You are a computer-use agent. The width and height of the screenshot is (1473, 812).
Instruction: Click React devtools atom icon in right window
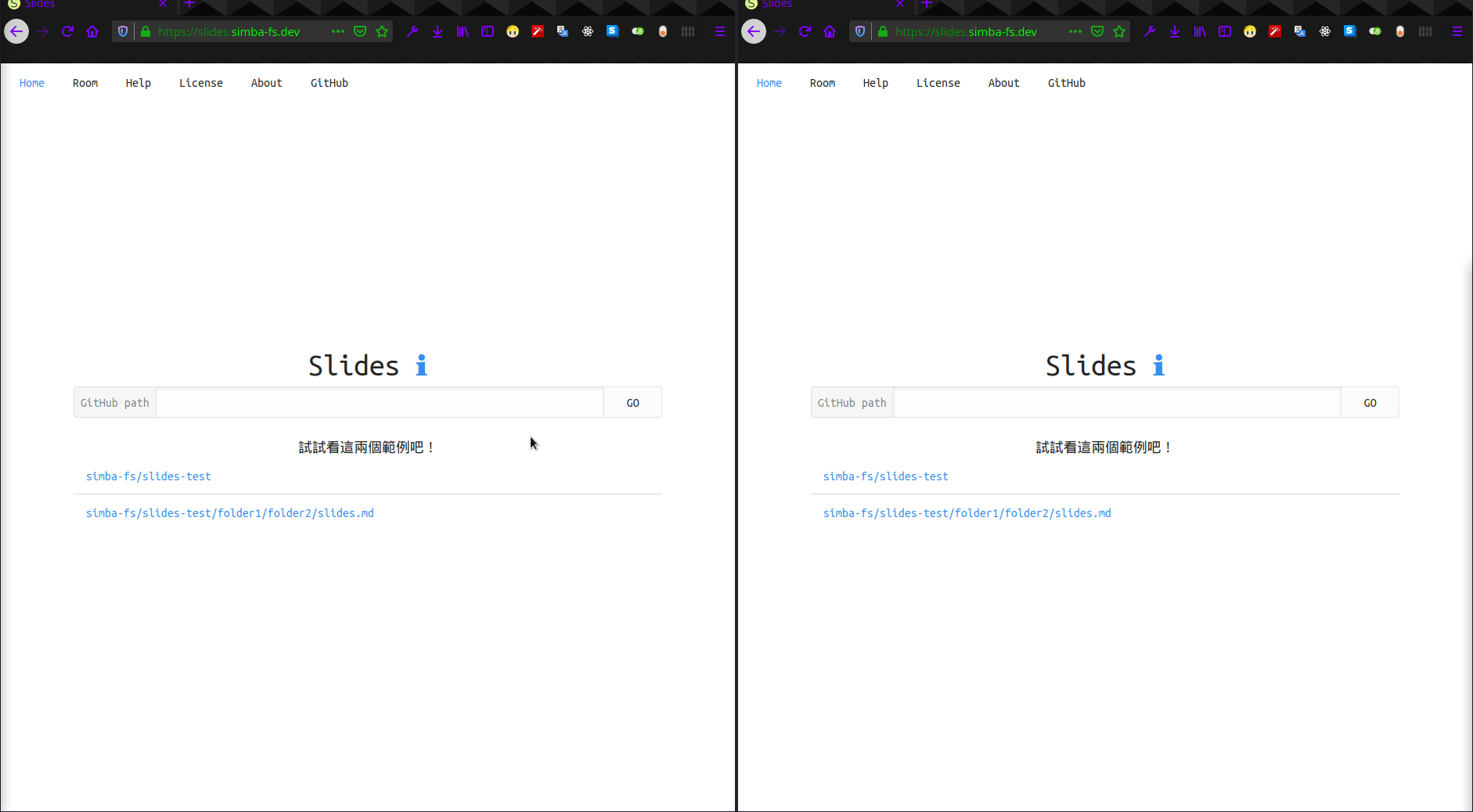click(1325, 31)
